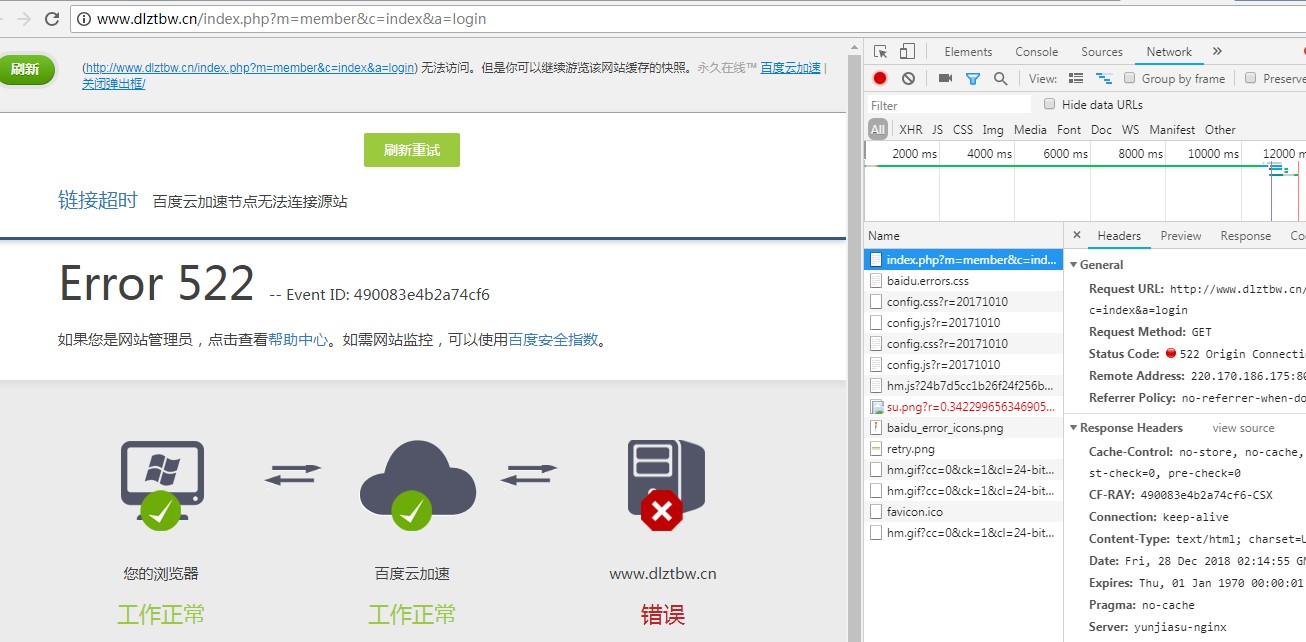Click the red record network log button
The image size is (1306, 642).
(880, 78)
